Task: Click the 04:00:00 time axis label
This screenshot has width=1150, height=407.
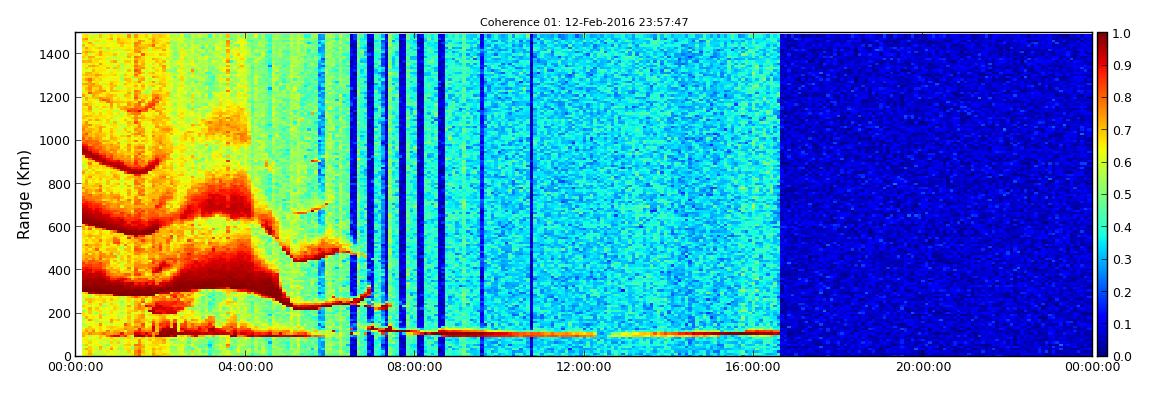Action: pyautogui.click(x=245, y=367)
